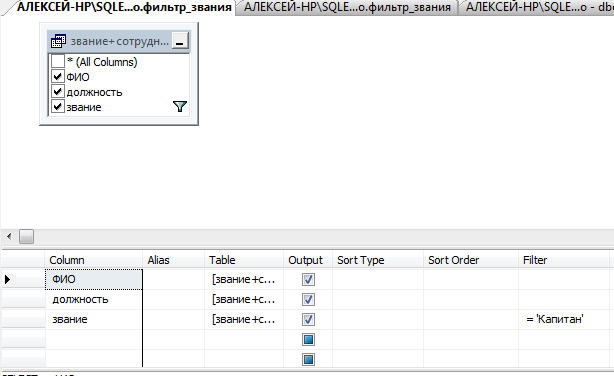Toggle Output checkbox for the звание grid row

pyautogui.click(x=308, y=320)
